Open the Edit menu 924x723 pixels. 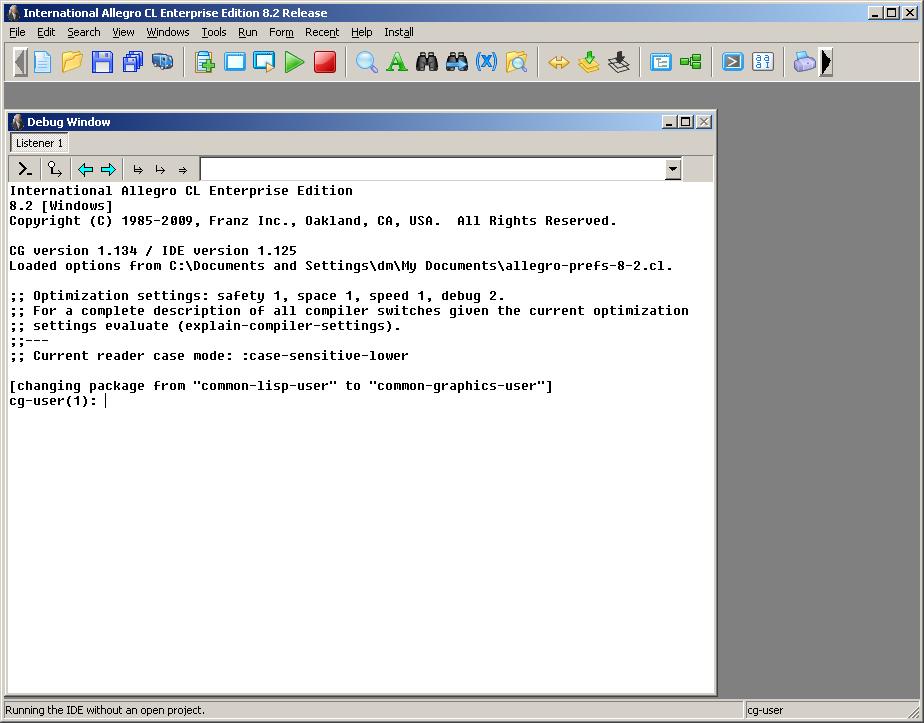(x=46, y=32)
